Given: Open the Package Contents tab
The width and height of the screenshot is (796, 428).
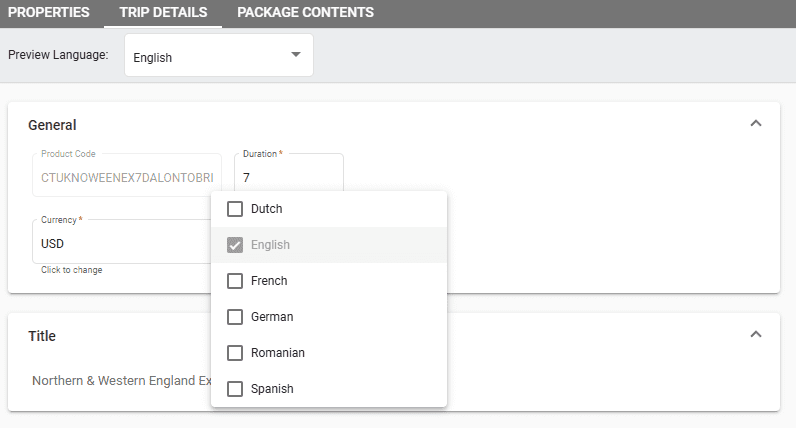Looking at the screenshot, I should pos(305,13).
